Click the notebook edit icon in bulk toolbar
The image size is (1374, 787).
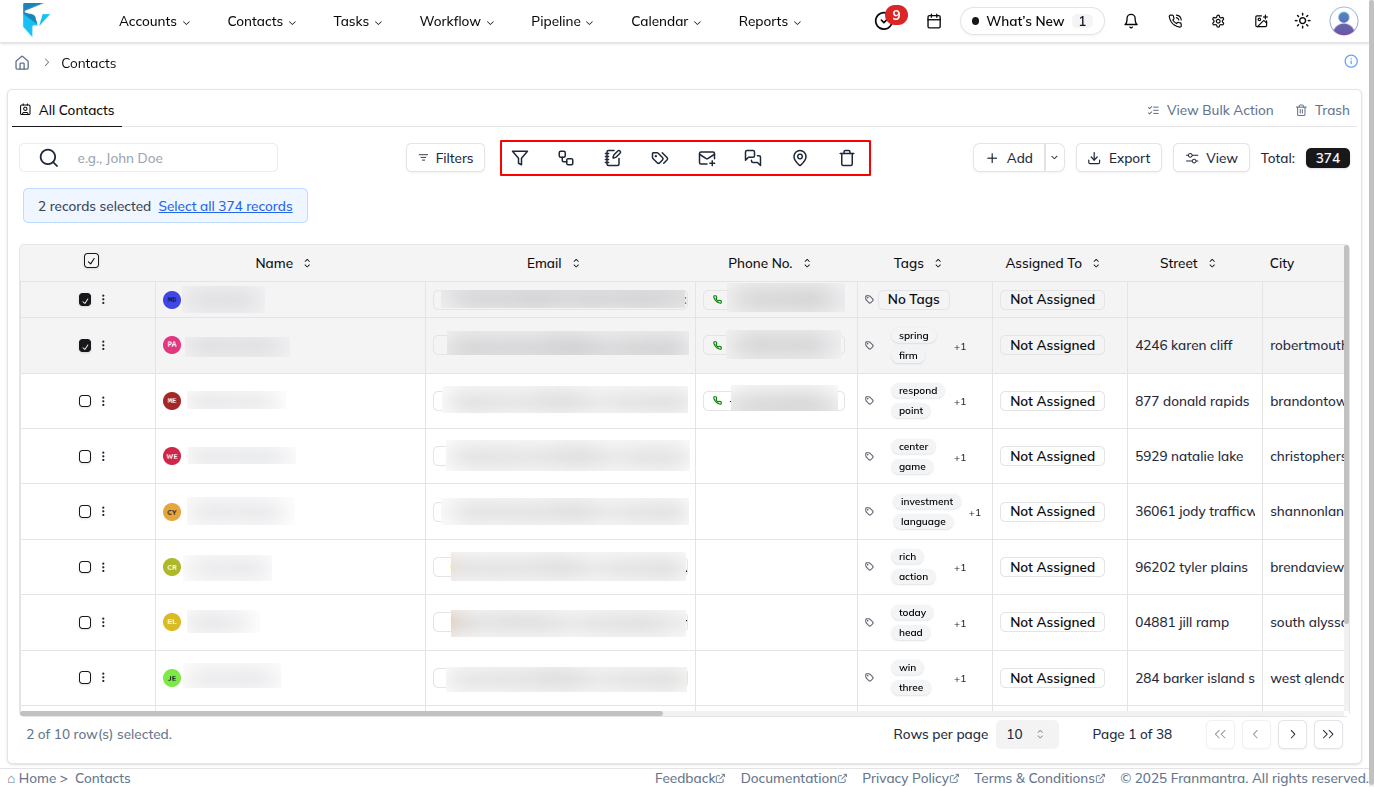coord(613,158)
